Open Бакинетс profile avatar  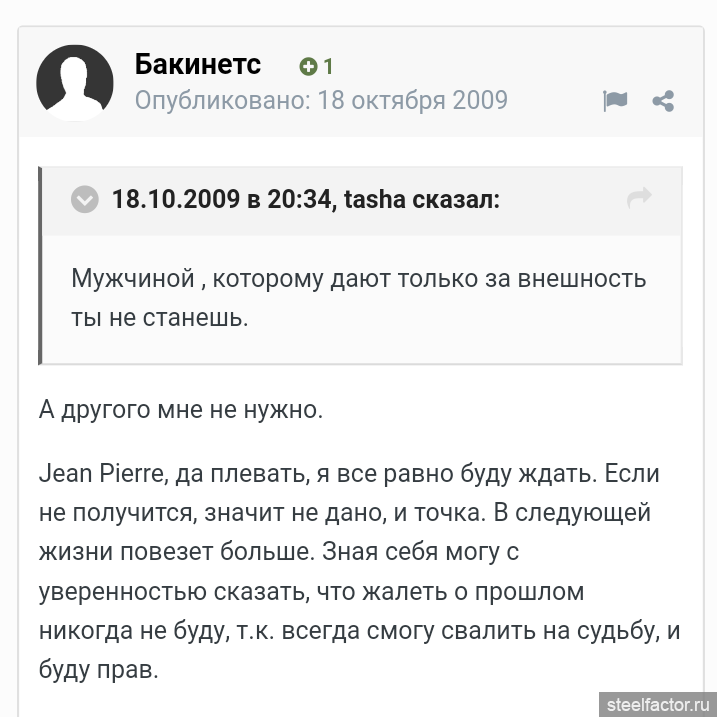(75, 82)
